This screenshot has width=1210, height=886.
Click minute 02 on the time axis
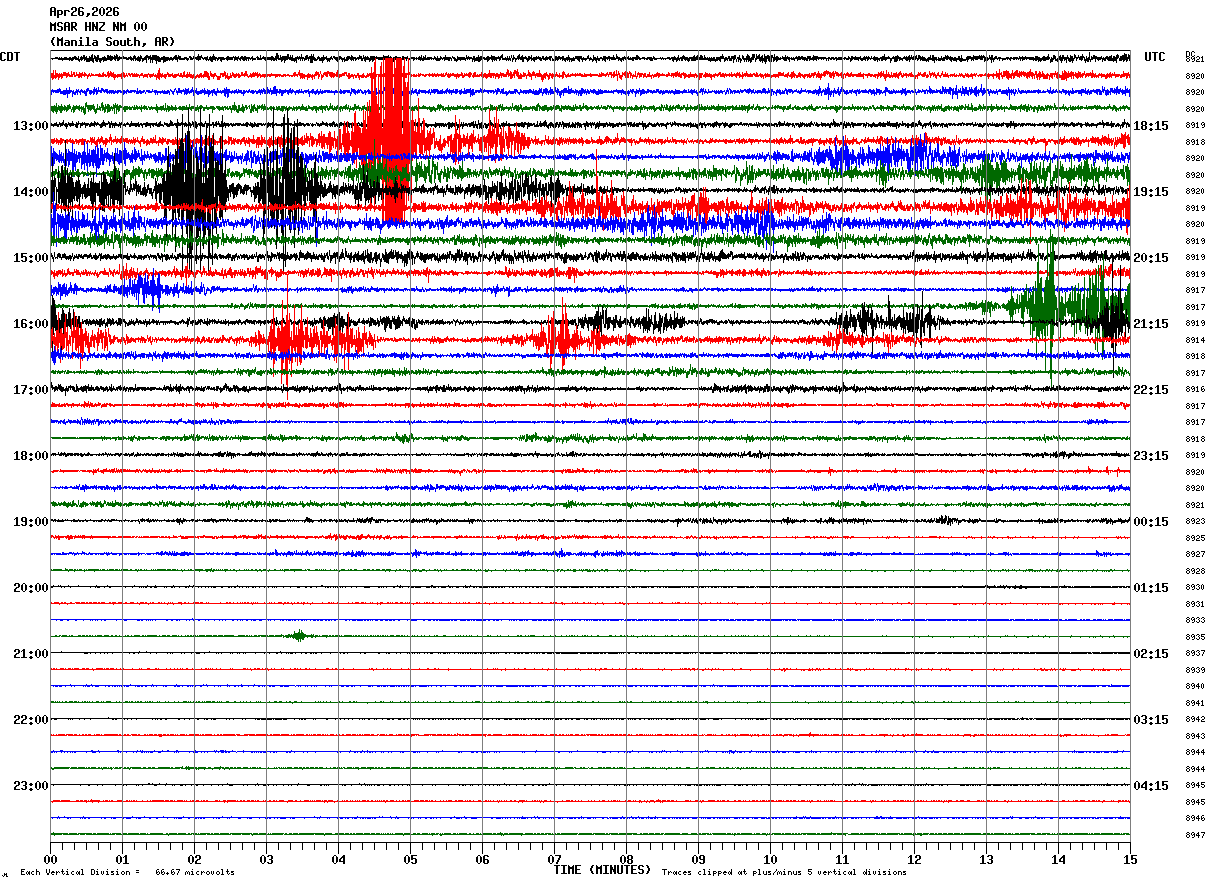click(x=194, y=859)
